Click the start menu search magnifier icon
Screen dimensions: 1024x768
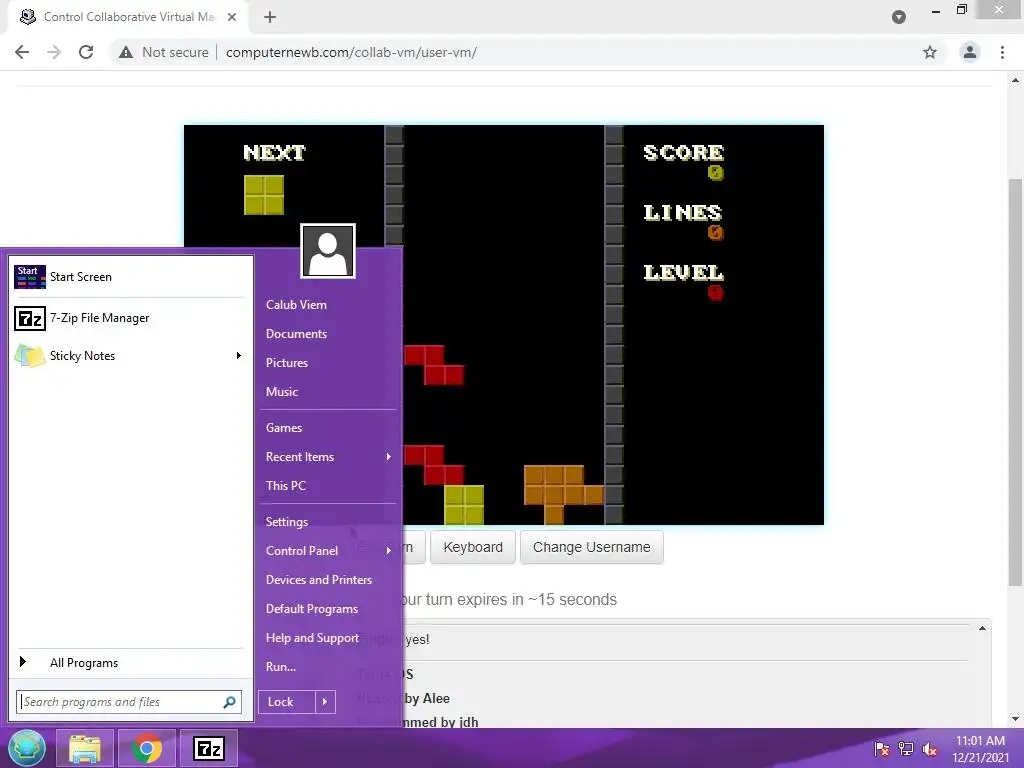(229, 702)
